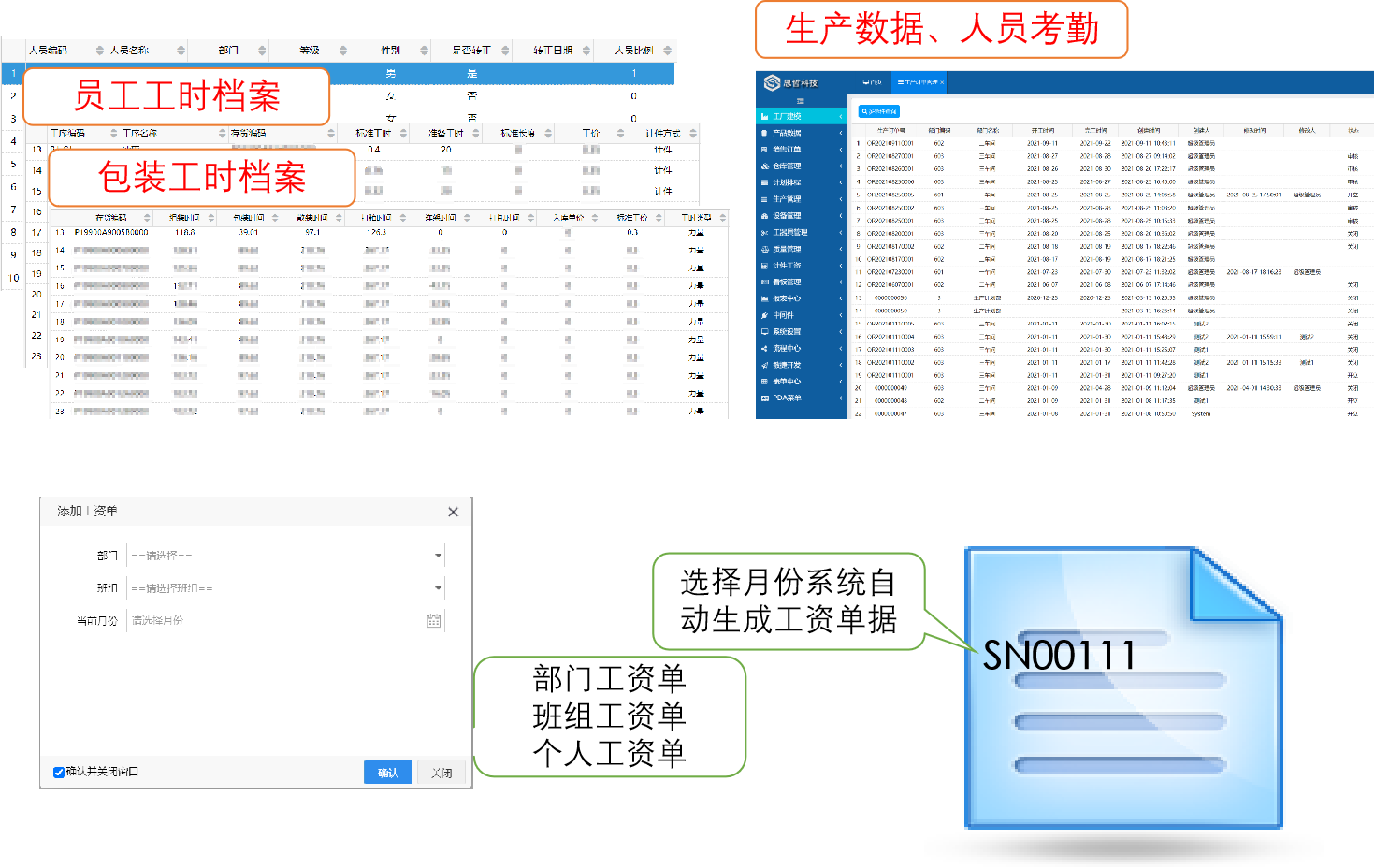Click the blue 确认 button
Viewport: 1375px width, 868px height.
387,773
